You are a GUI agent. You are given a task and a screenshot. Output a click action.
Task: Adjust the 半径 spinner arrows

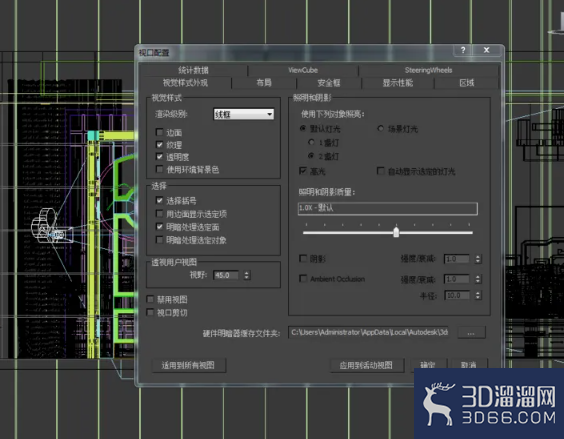pyautogui.click(x=478, y=295)
